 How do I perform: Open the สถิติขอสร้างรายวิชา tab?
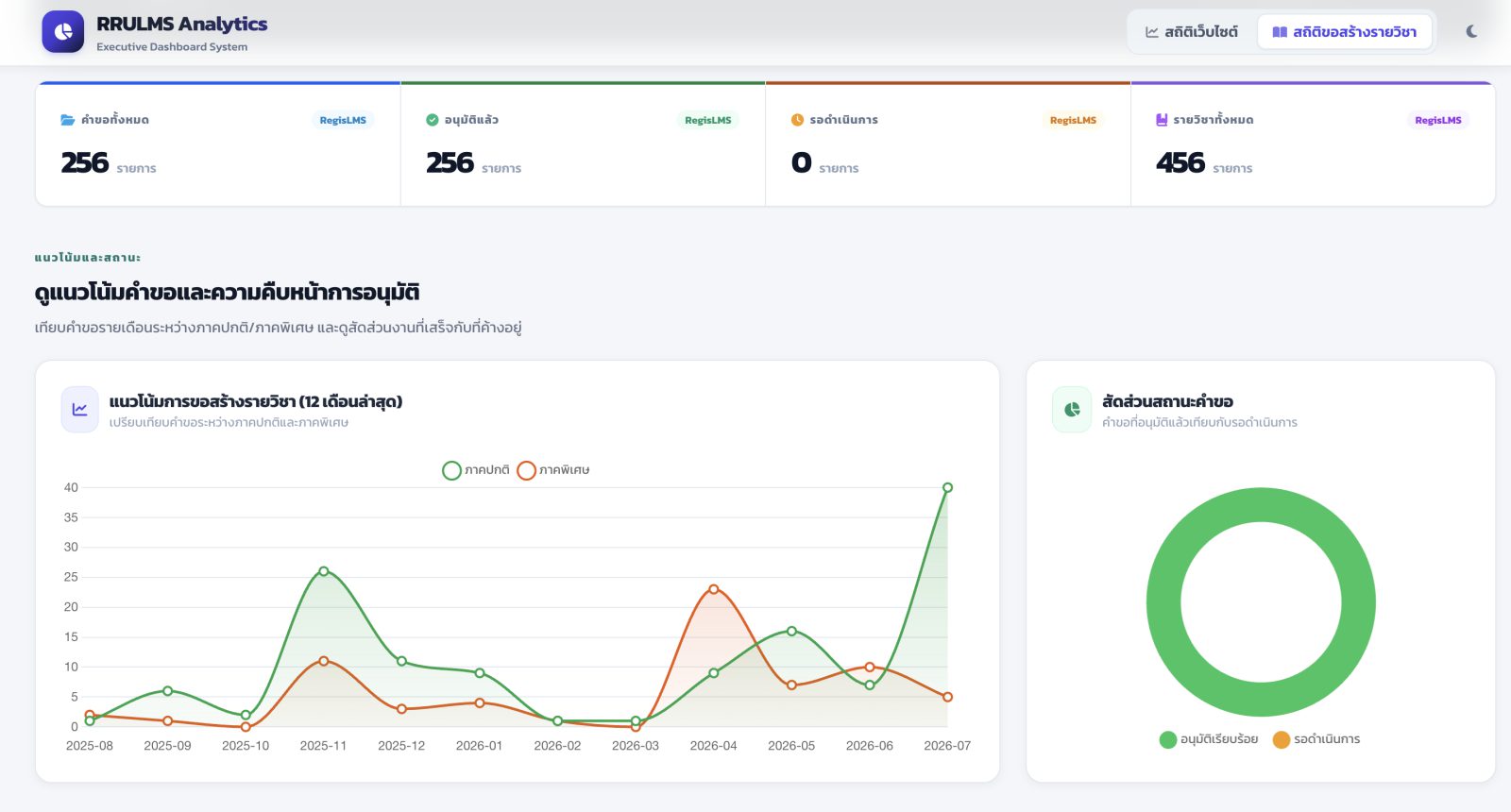click(x=1344, y=32)
